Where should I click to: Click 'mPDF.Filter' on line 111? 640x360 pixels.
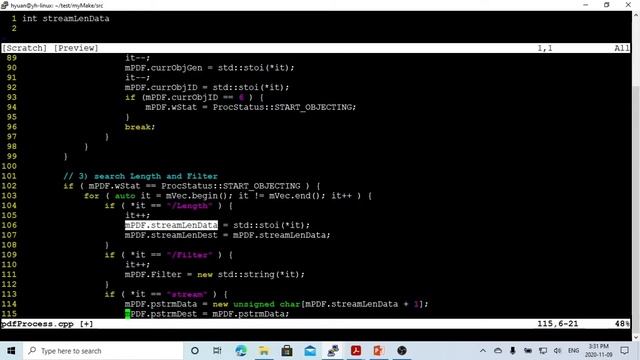pyautogui.click(x=153, y=274)
